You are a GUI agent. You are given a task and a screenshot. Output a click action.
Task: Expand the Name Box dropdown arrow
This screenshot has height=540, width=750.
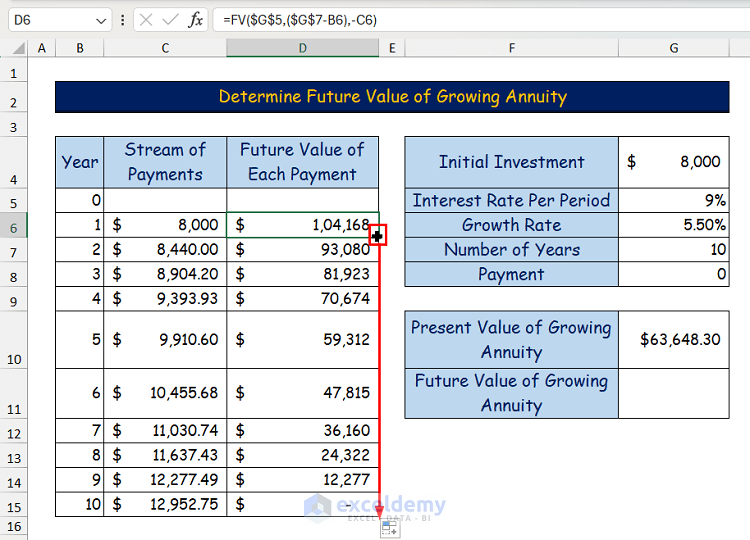[x=100, y=21]
